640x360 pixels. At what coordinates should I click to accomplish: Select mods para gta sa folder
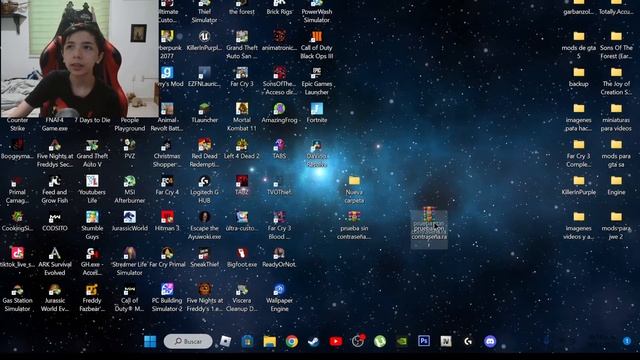[x=616, y=153]
